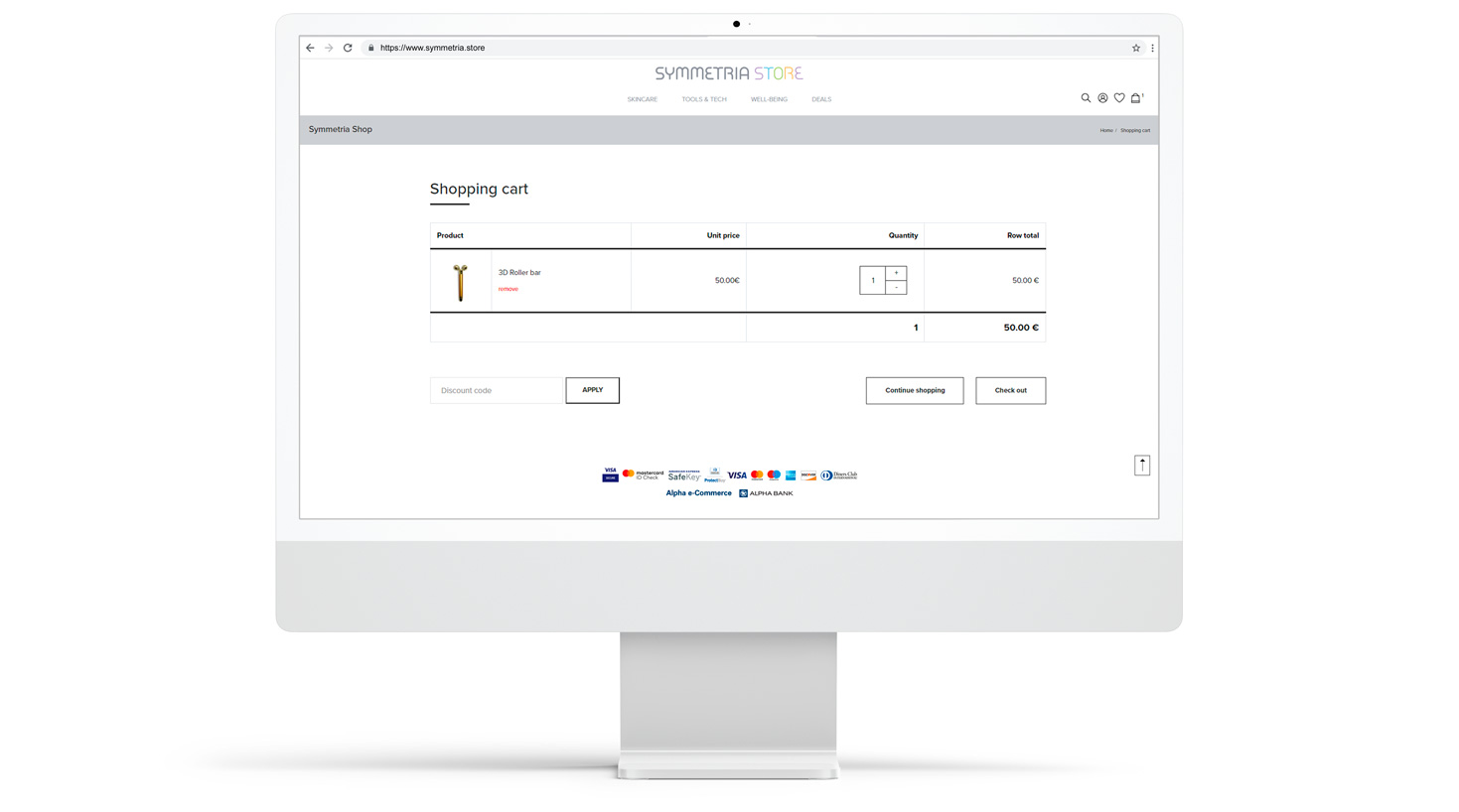Click the Discount code input field

pos(497,390)
